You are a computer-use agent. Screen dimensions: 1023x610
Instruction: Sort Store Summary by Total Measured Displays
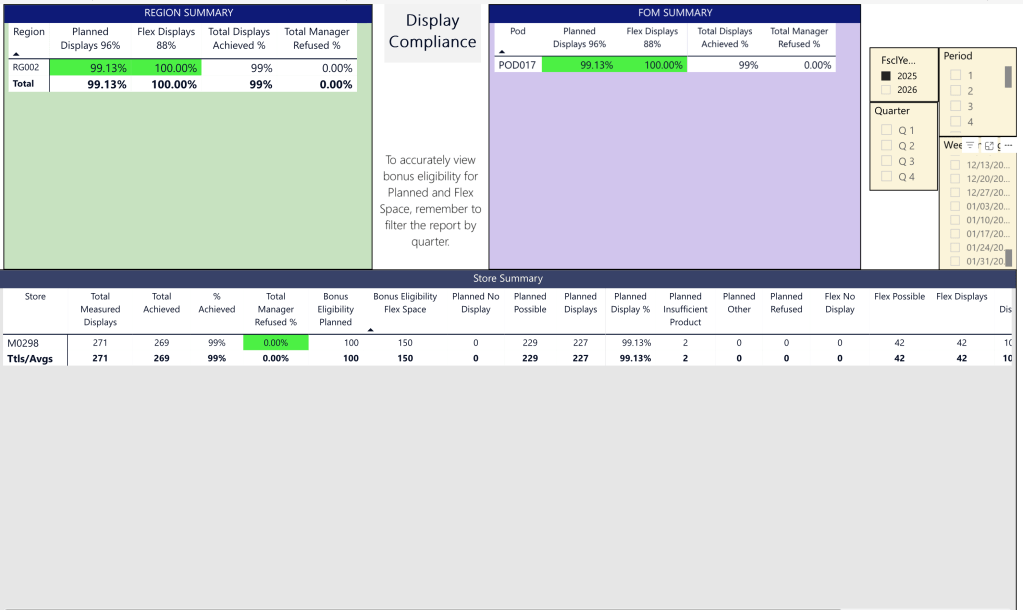tap(100, 309)
